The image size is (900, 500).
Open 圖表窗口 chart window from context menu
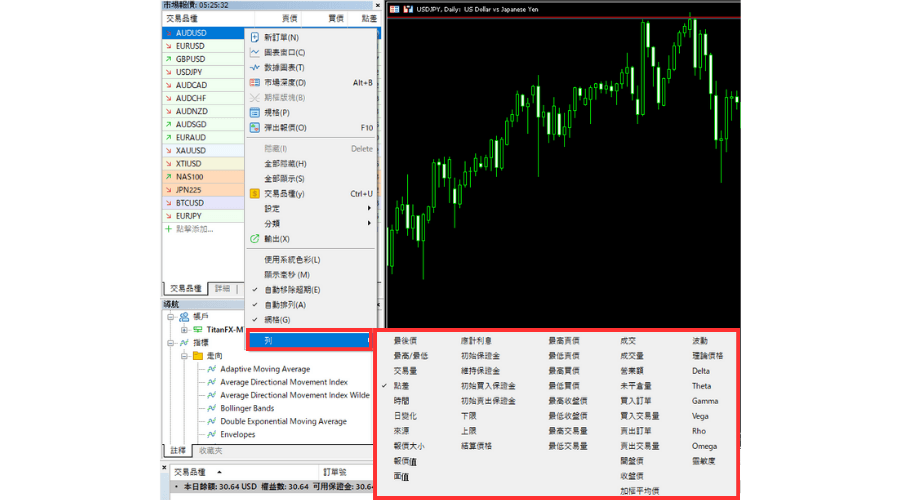point(285,52)
